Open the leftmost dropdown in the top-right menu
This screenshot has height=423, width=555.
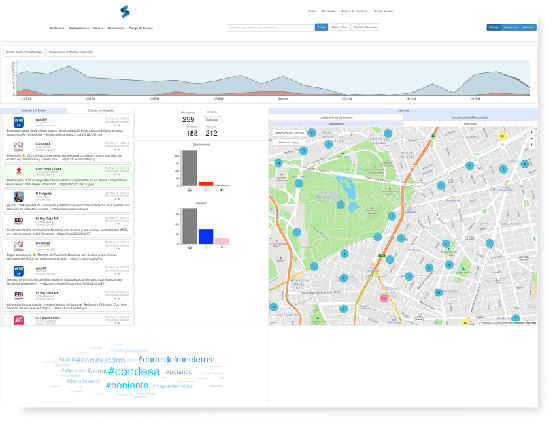tap(312, 11)
